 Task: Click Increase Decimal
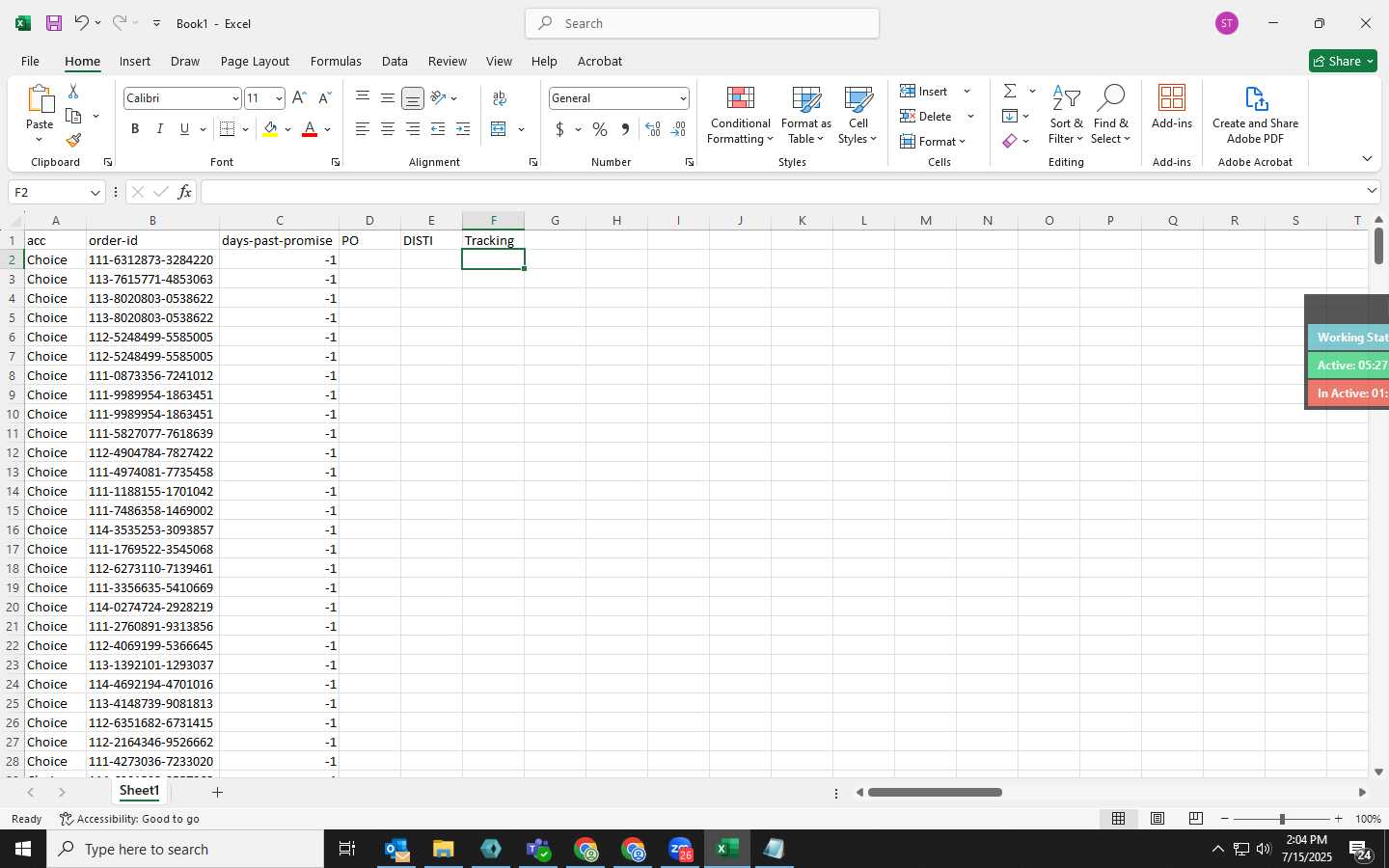(653, 129)
